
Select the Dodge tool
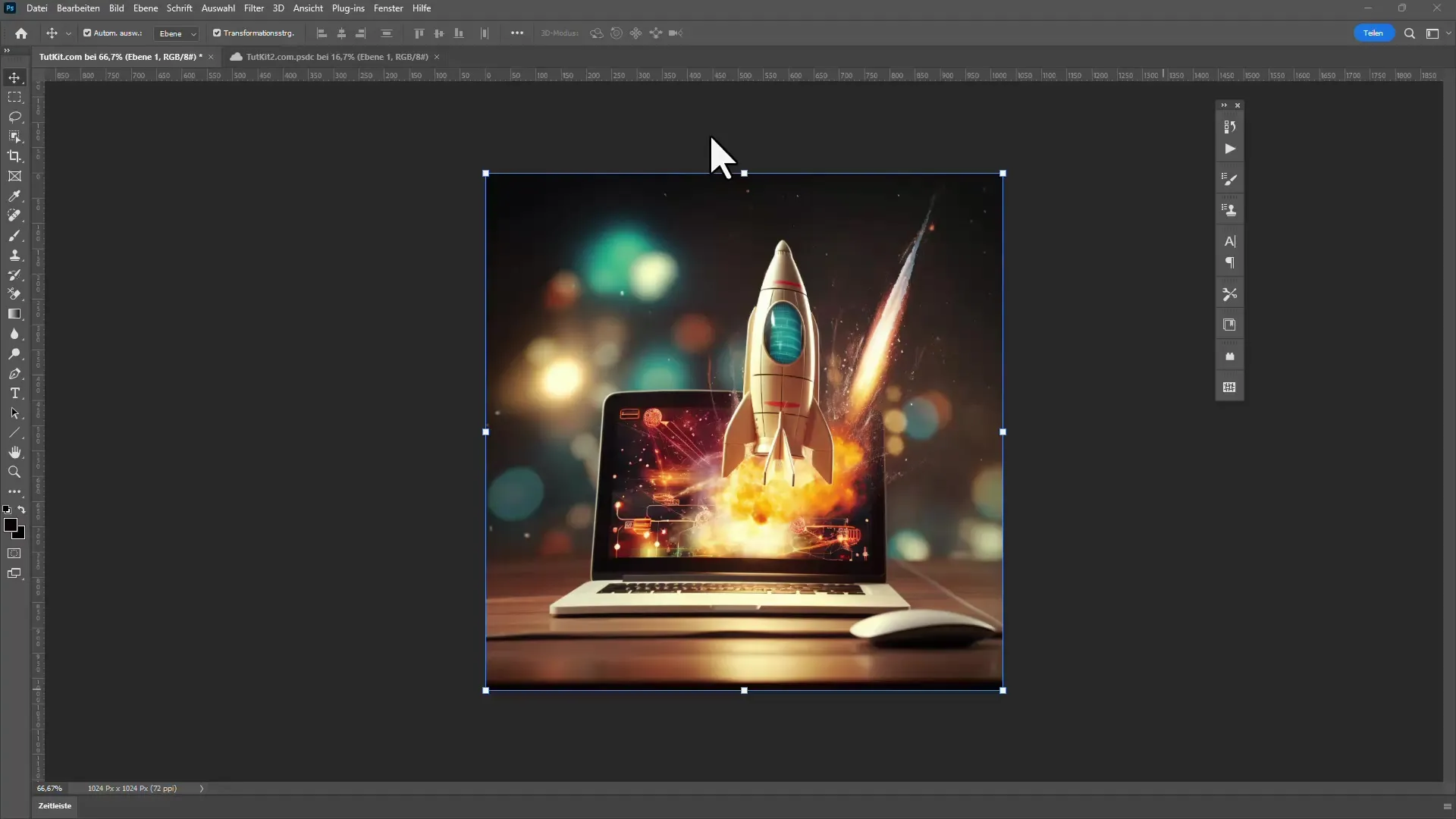click(x=14, y=354)
